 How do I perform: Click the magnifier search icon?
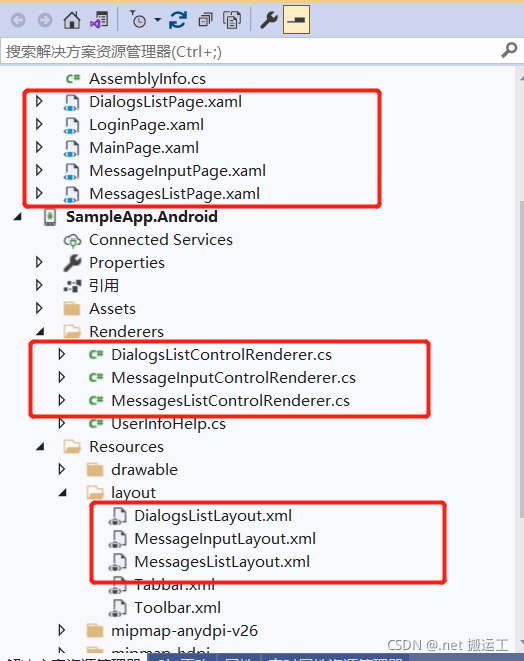click(x=509, y=51)
